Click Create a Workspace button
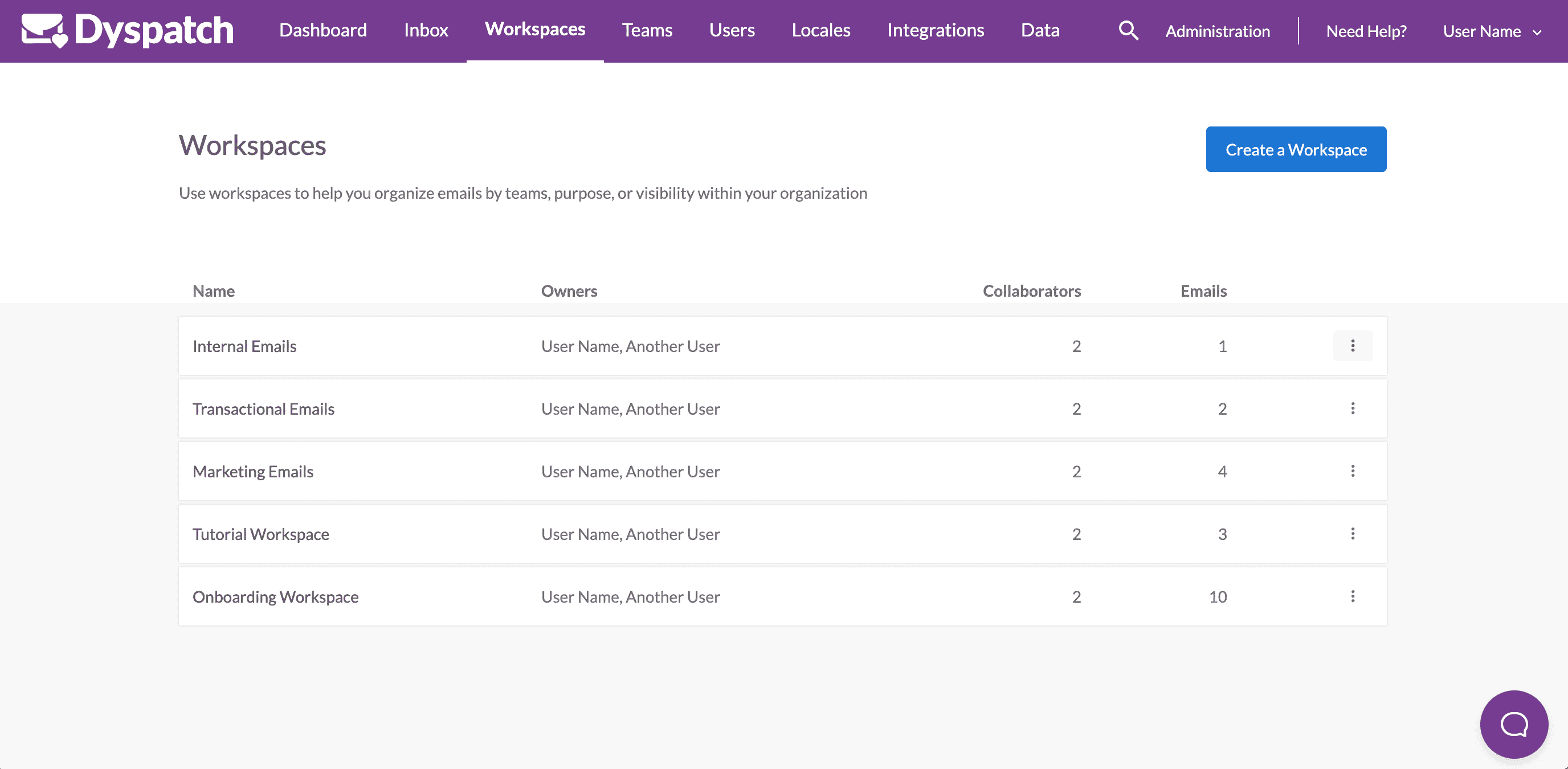 pyautogui.click(x=1296, y=149)
